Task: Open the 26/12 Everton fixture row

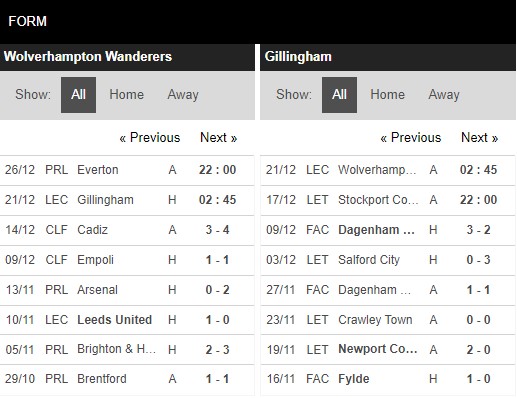Action: [x=127, y=170]
